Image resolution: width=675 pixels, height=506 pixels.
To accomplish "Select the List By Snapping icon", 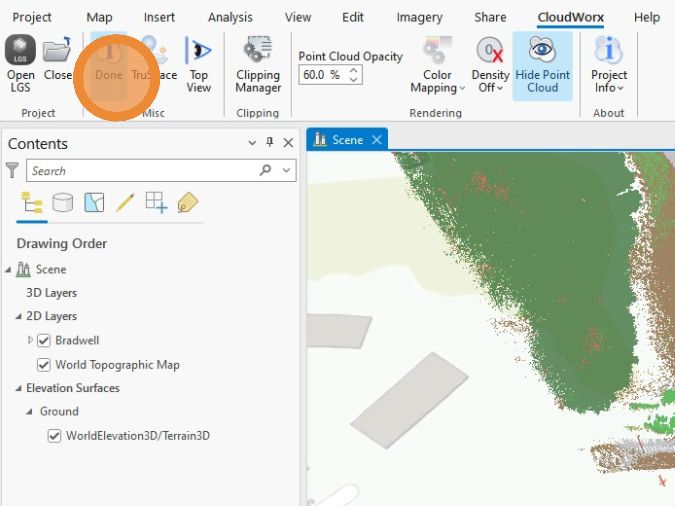I will click(156, 202).
